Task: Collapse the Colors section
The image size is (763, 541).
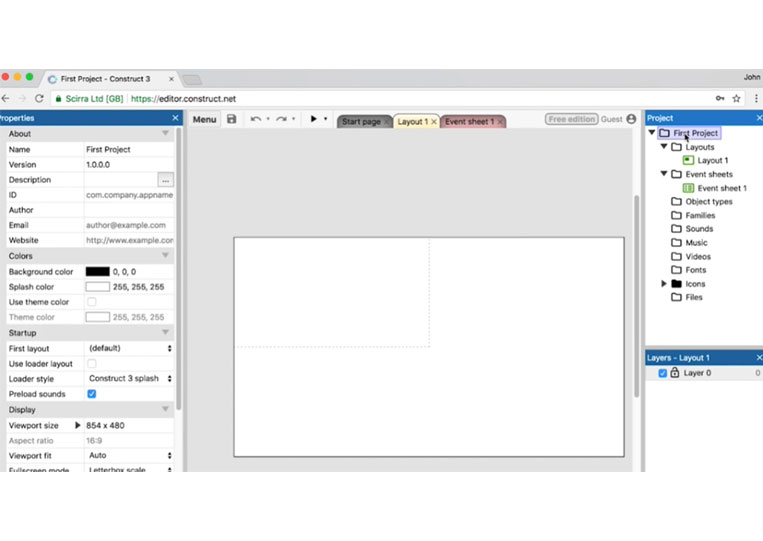Action: coord(165,255)
